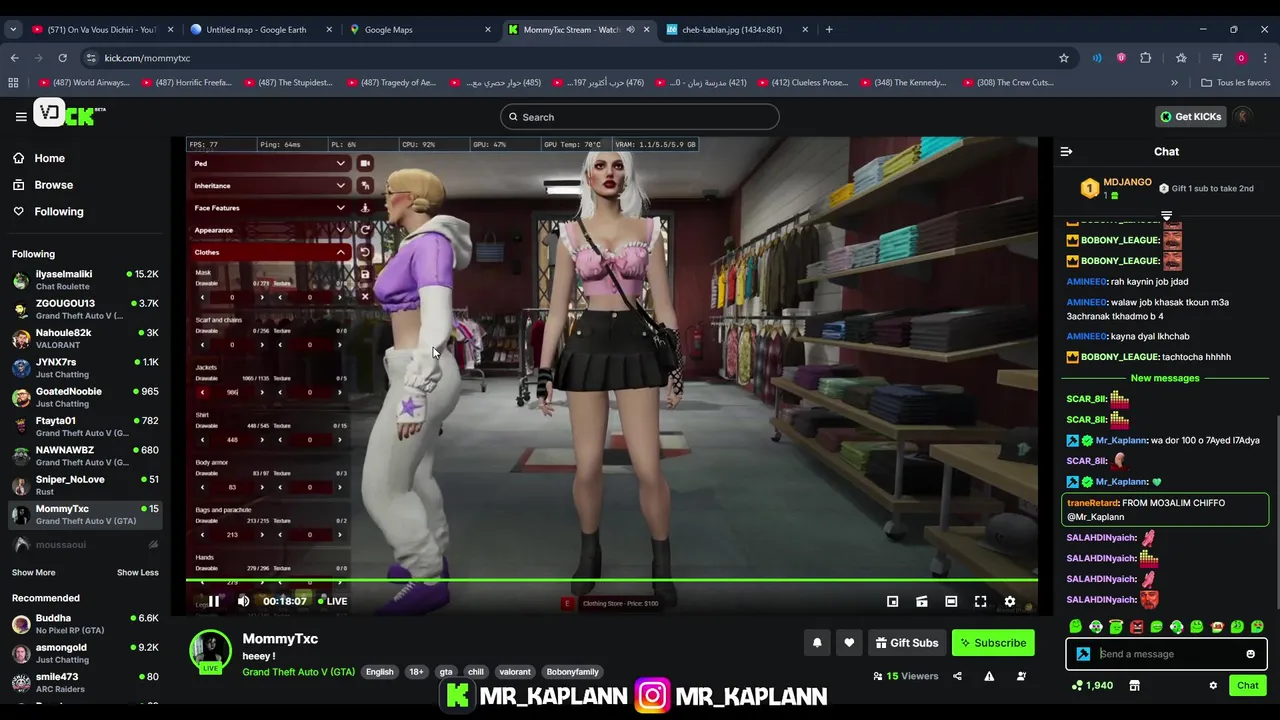Toggle the camera icon in customization menu
The image size is (1280, 720).
click(365, 163)
